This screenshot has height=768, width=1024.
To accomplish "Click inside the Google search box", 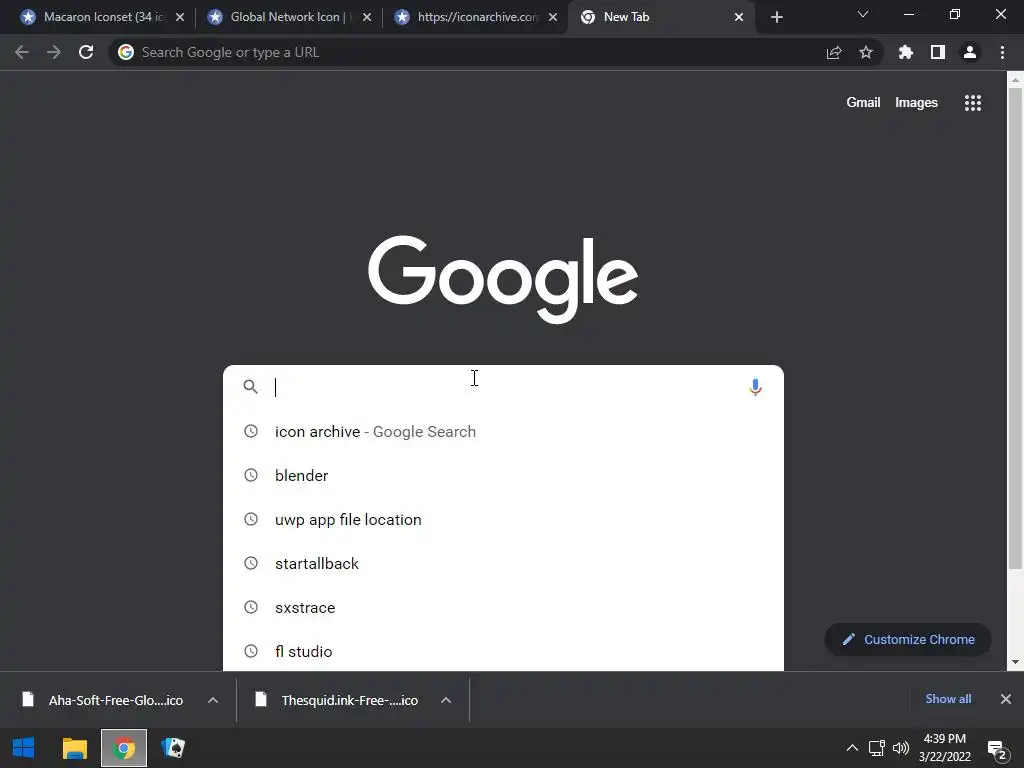I will click(503, 387).
